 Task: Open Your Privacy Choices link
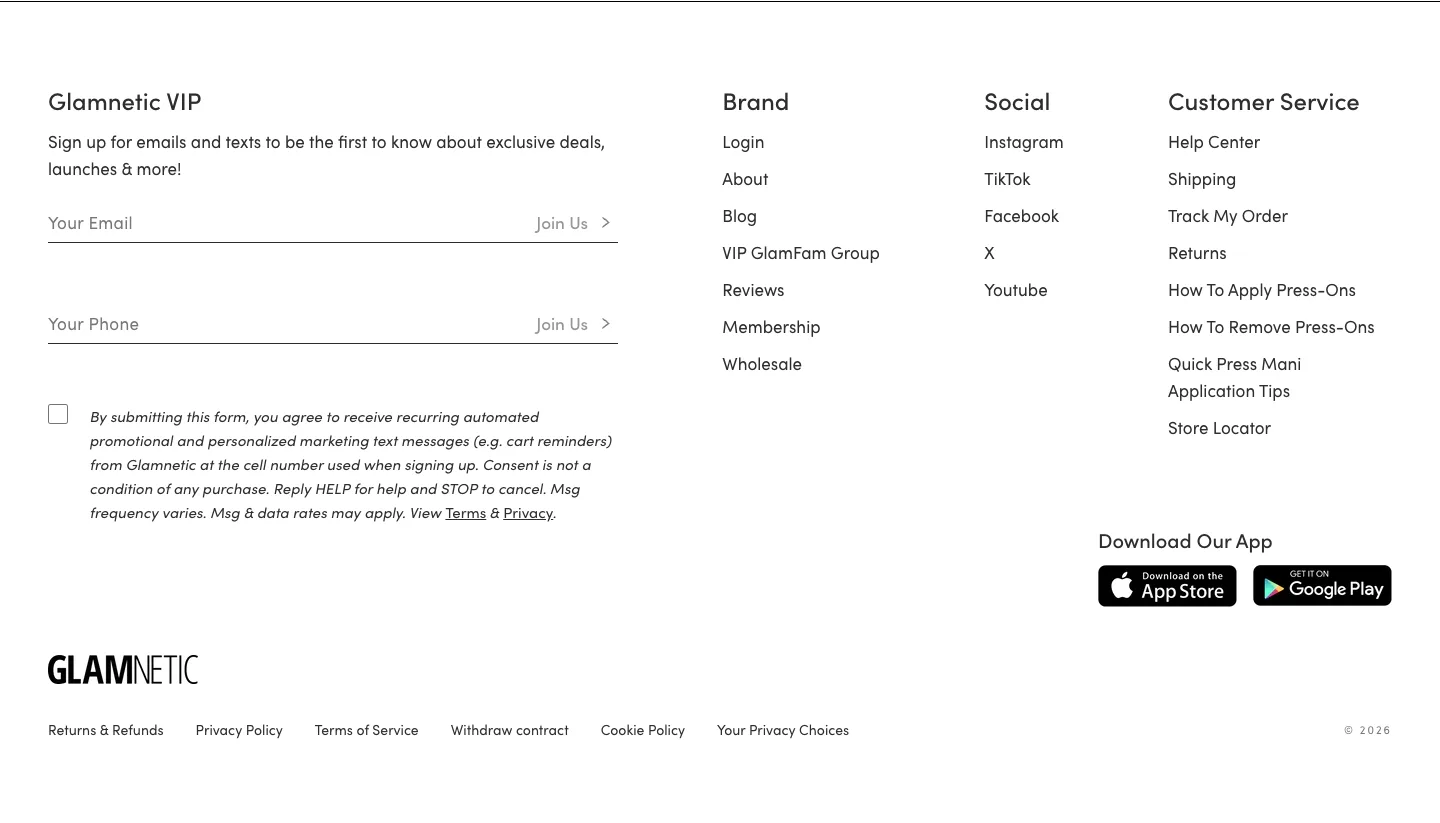pos(783,730)
